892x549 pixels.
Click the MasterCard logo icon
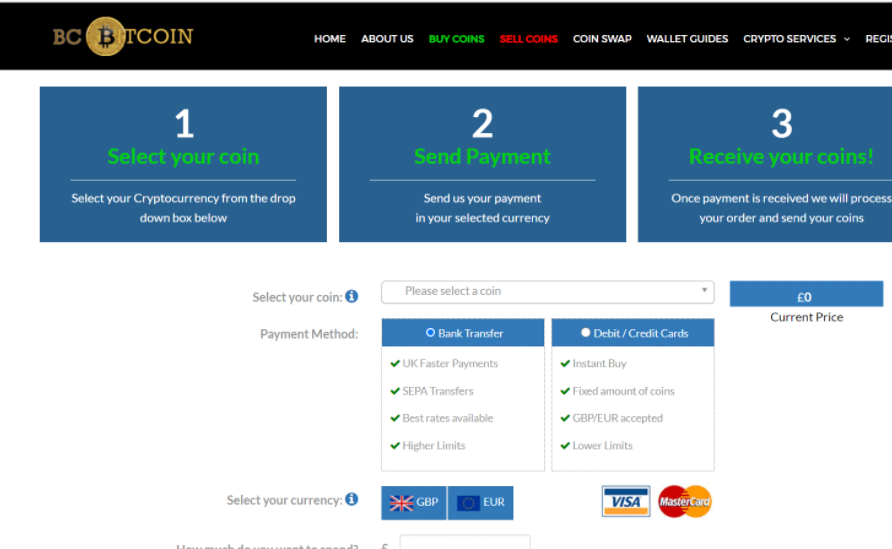point(684,501)
